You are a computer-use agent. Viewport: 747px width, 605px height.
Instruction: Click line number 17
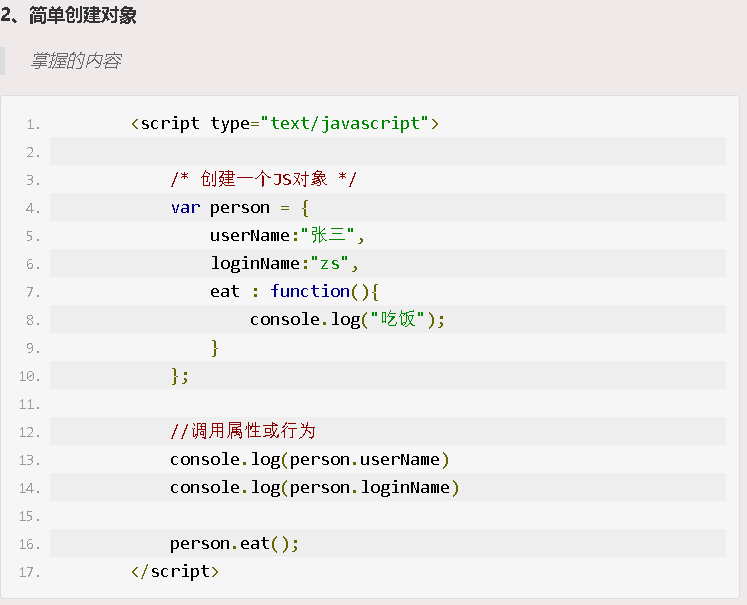click(30, 573)
